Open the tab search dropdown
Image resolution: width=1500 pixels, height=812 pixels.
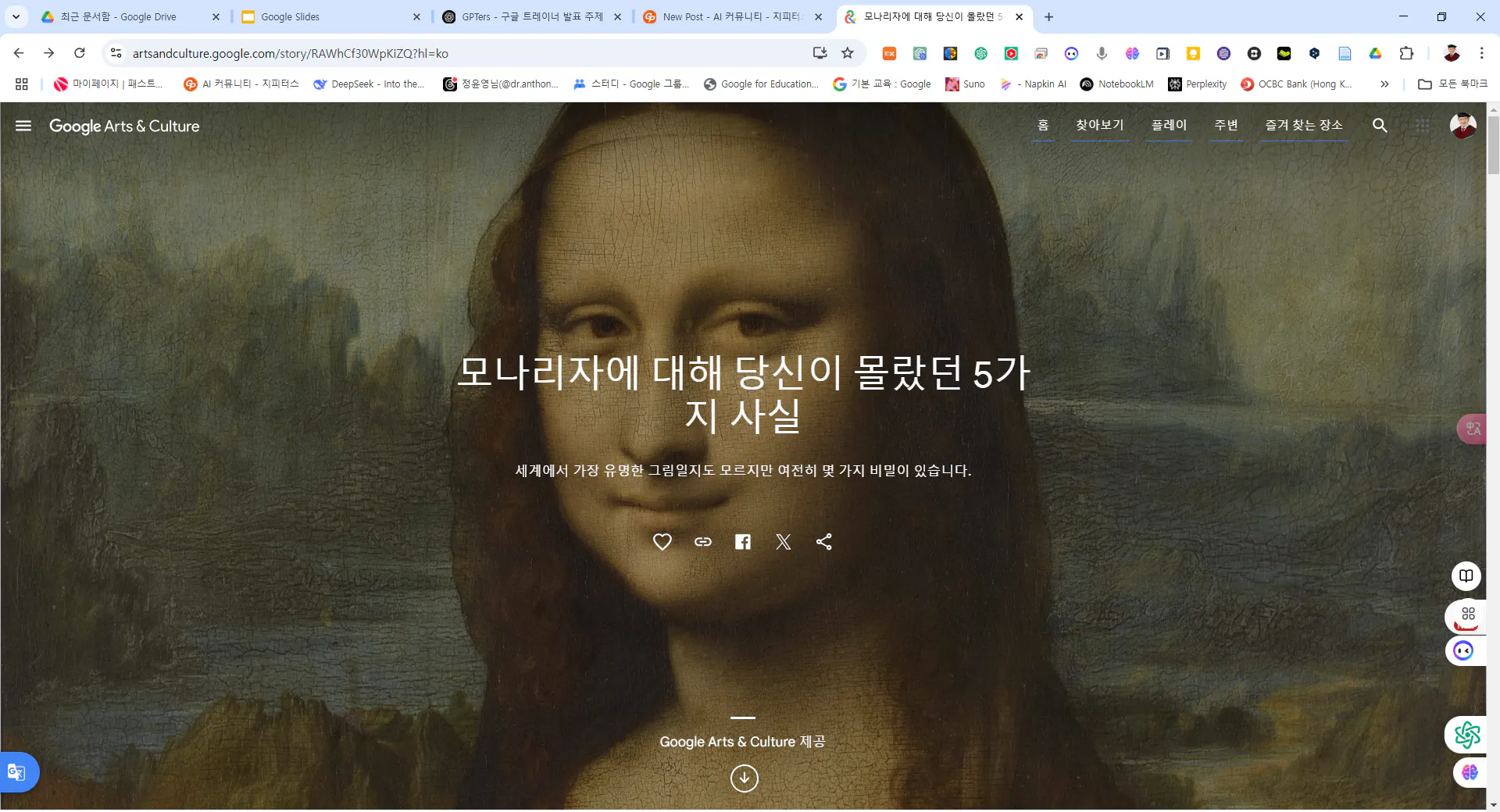pos(16,16)
